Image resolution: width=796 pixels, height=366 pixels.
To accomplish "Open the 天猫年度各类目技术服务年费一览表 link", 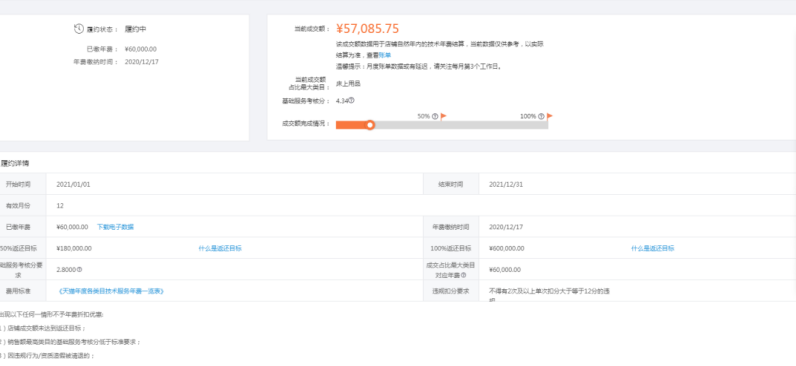I will pyautogui.click(x=111, y=291).
